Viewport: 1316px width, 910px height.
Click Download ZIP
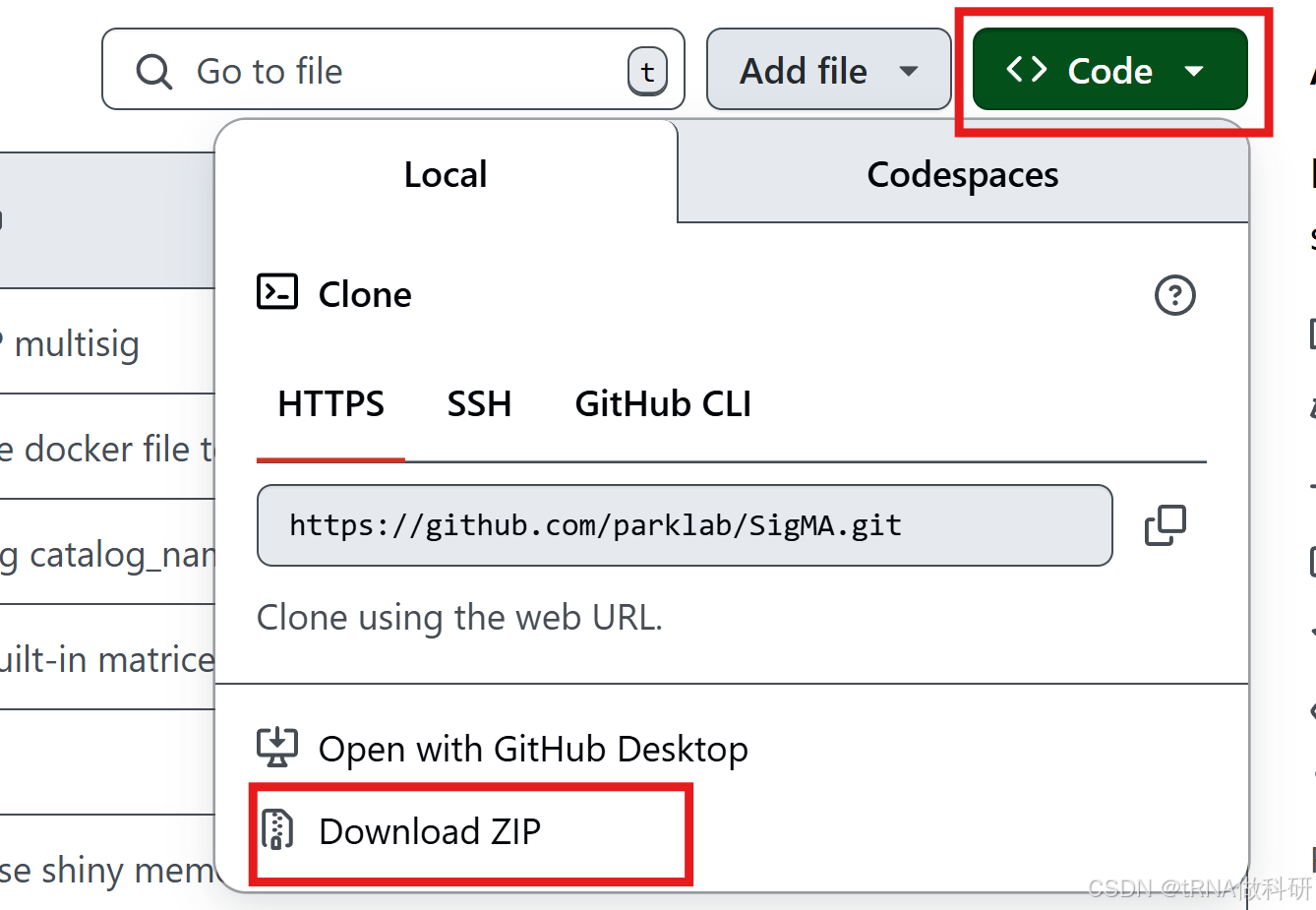pyautogui.click(x=429, y=831)
